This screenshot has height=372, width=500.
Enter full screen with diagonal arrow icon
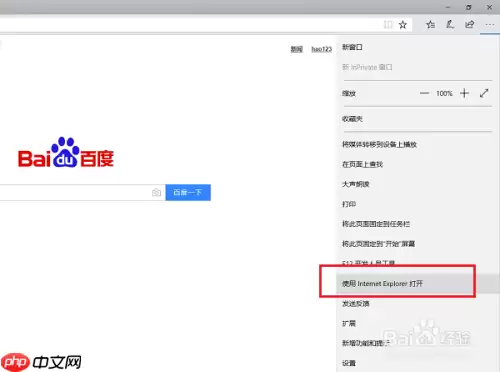[x=484, y=93]
